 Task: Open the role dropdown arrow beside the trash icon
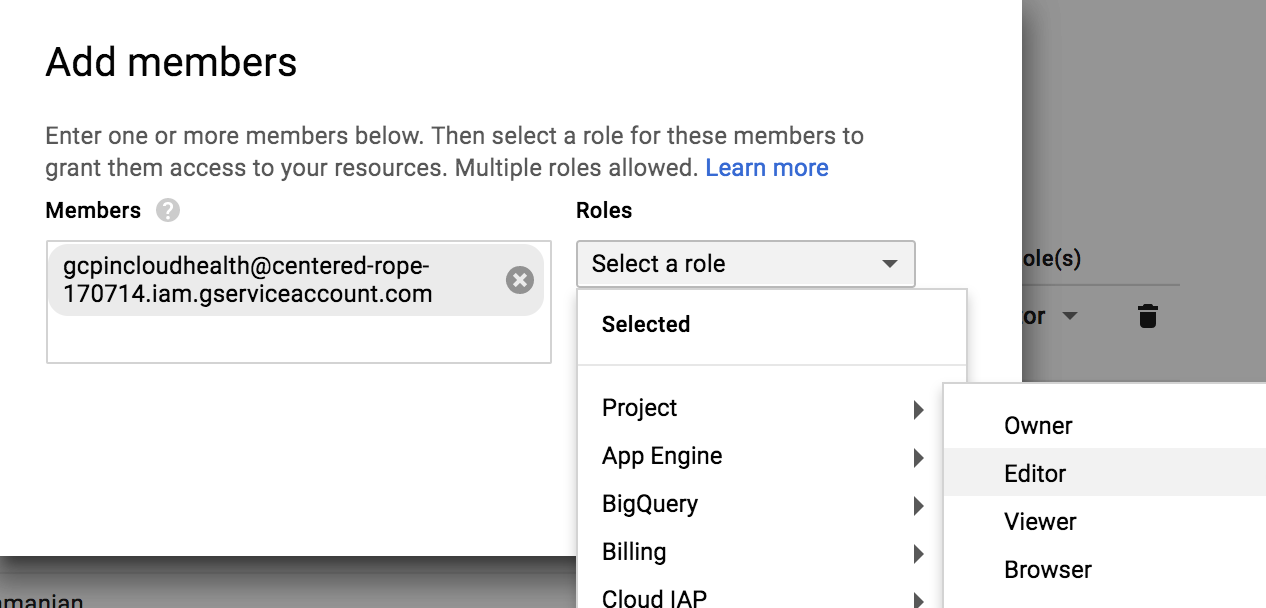click(1069, 317)
